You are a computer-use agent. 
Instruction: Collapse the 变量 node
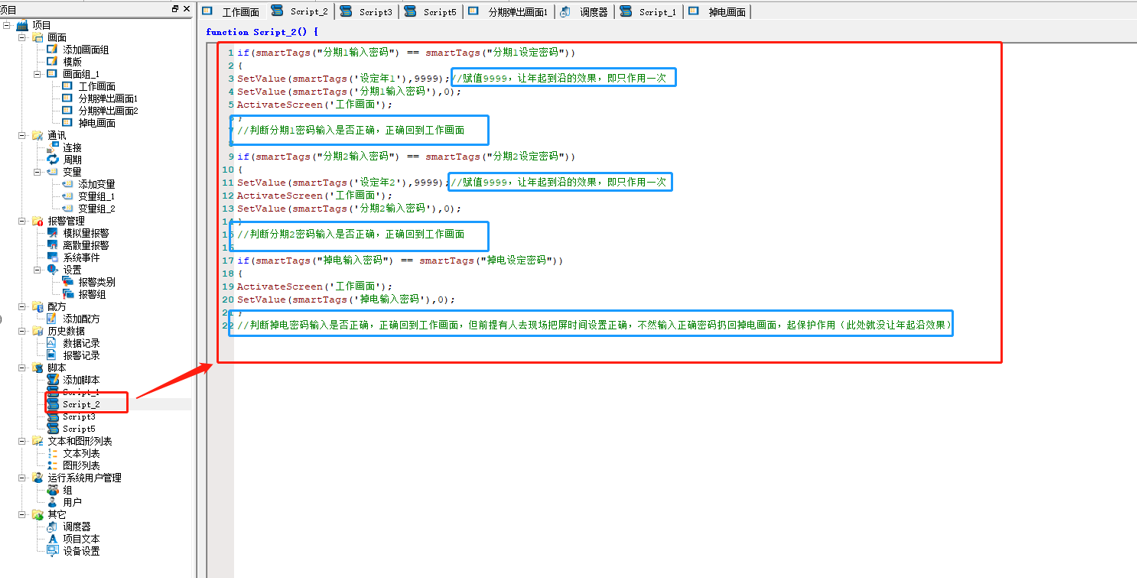37,172
